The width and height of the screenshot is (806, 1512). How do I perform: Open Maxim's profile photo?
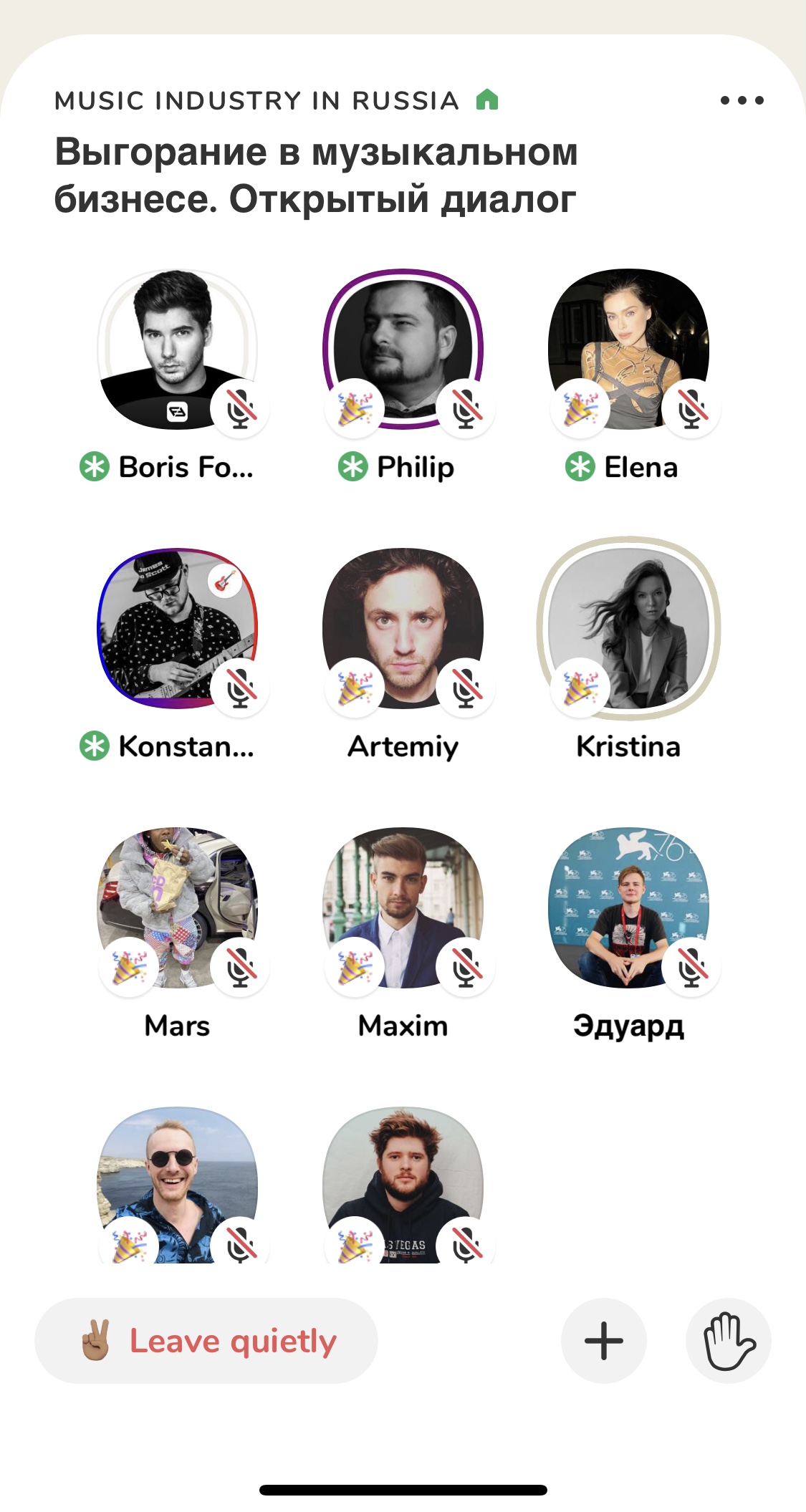[x=403, y=907]
